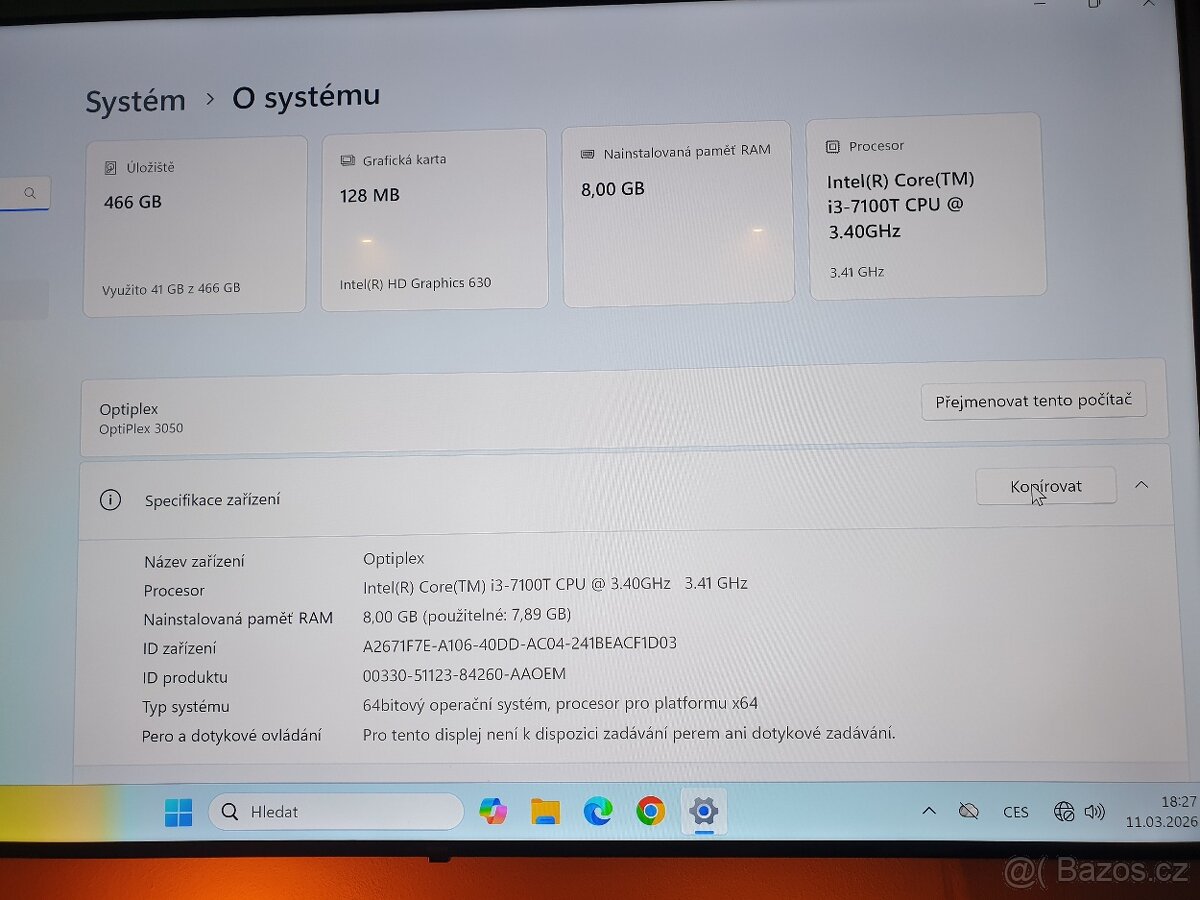
Task: Show hidden tray icons with the chevron
Action: tap(929, 811)
